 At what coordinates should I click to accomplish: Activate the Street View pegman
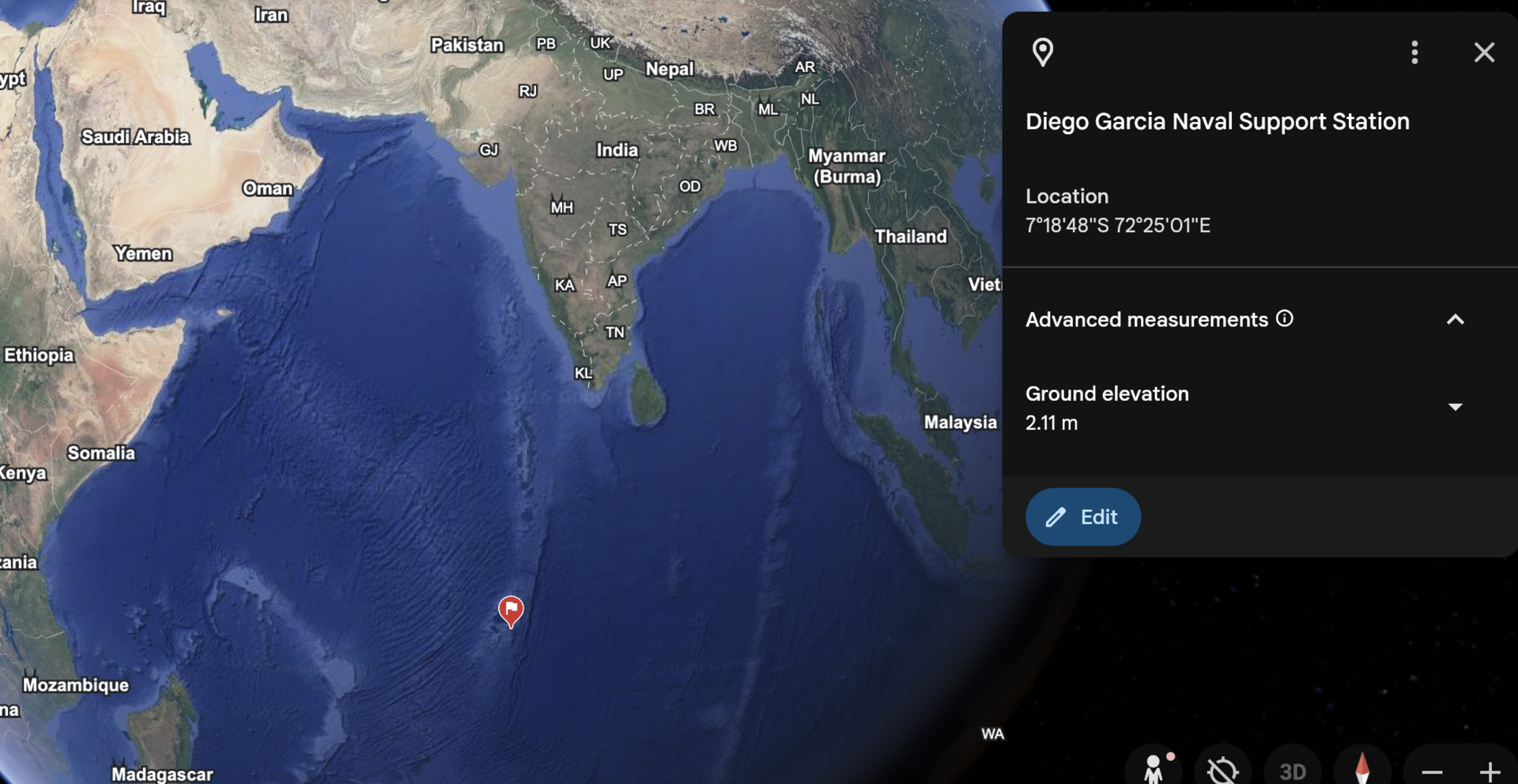coord(1154,767)
